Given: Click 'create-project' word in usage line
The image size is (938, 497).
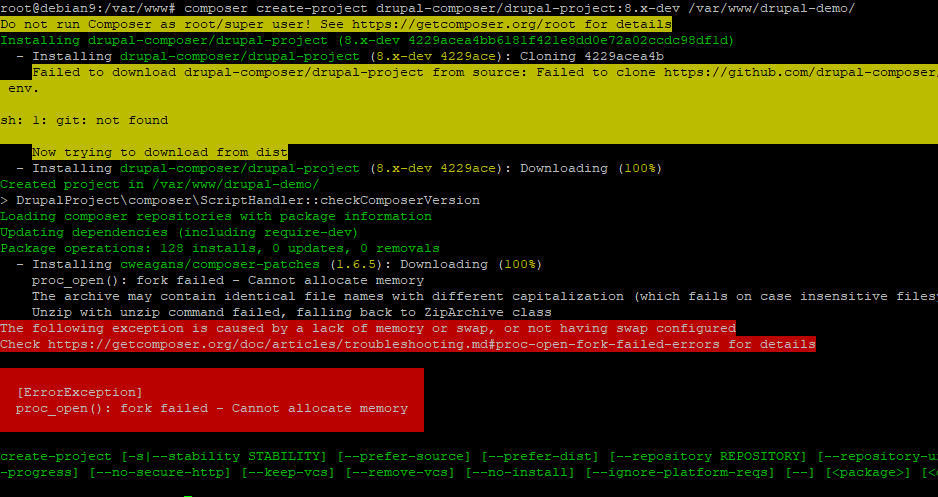Looking at the screenshot, I should [x=56, y=456].
